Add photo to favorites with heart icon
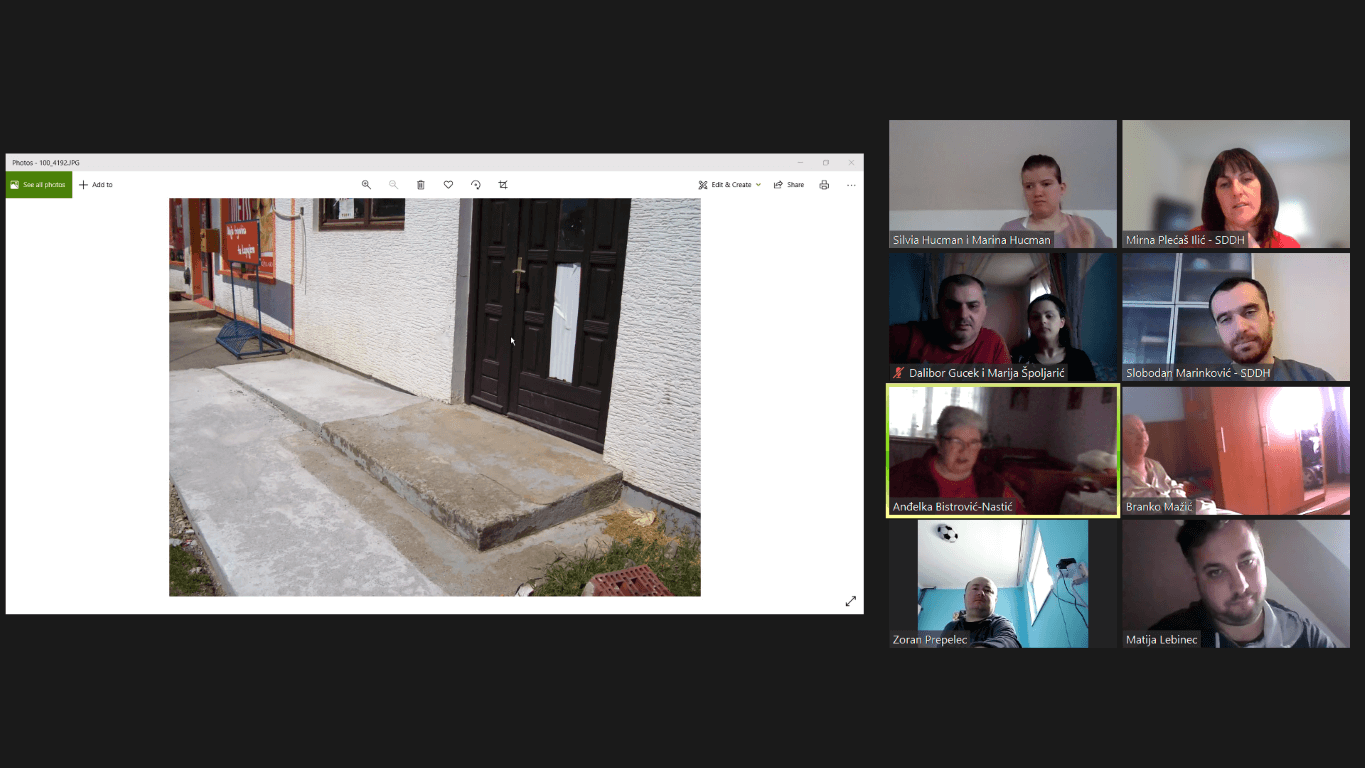Image resolution: width=1365 pixels, height=768 pixels. coord(448,185)
